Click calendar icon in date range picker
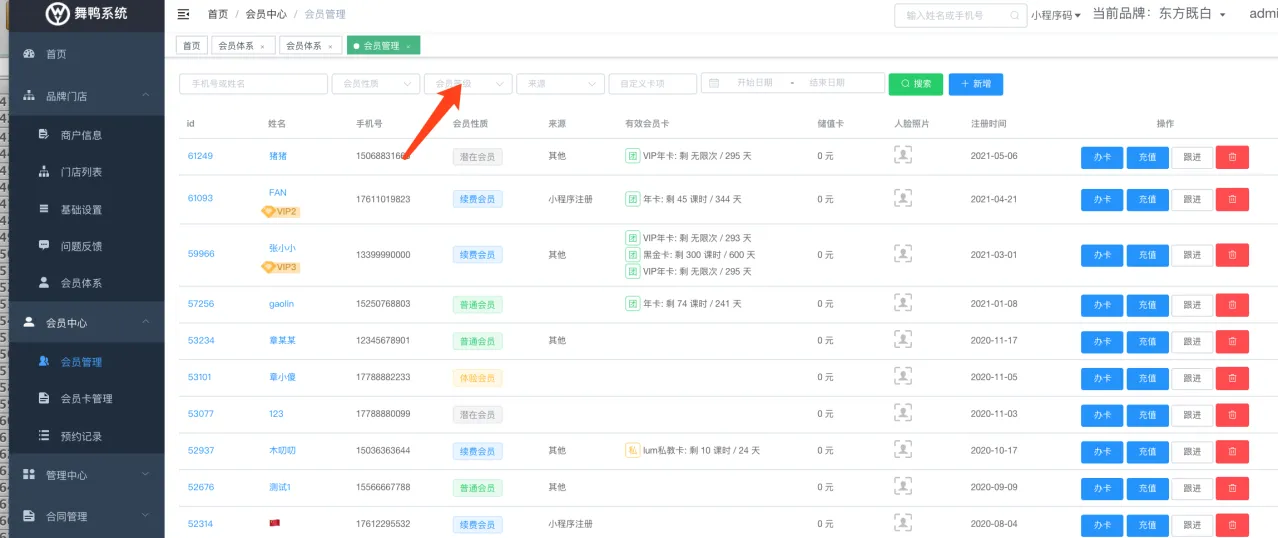Image resolution: width=1278 pixels, height=538 pixels. 714,84
